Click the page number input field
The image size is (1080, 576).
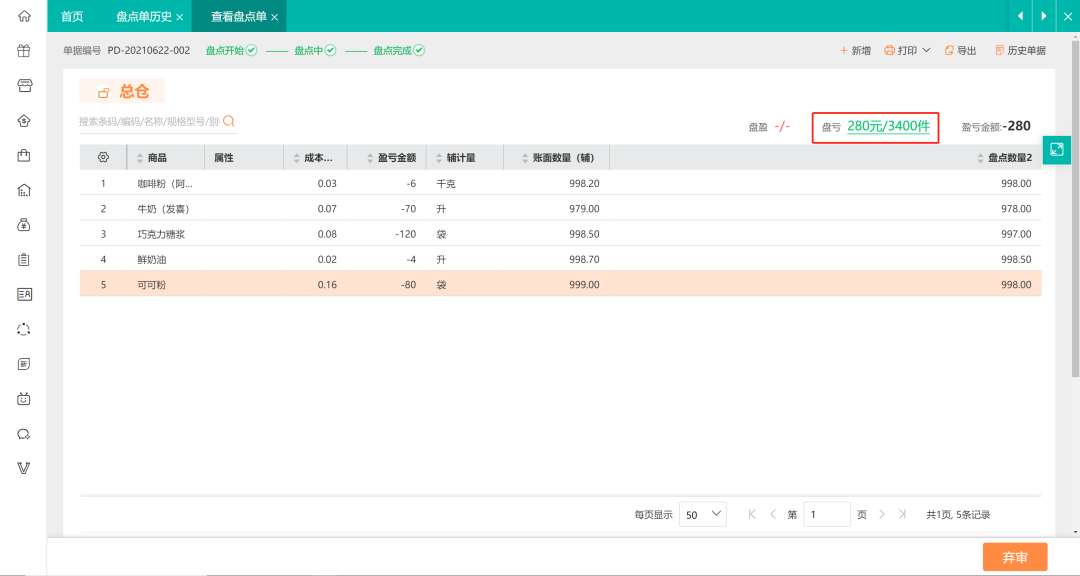(827, 514)
